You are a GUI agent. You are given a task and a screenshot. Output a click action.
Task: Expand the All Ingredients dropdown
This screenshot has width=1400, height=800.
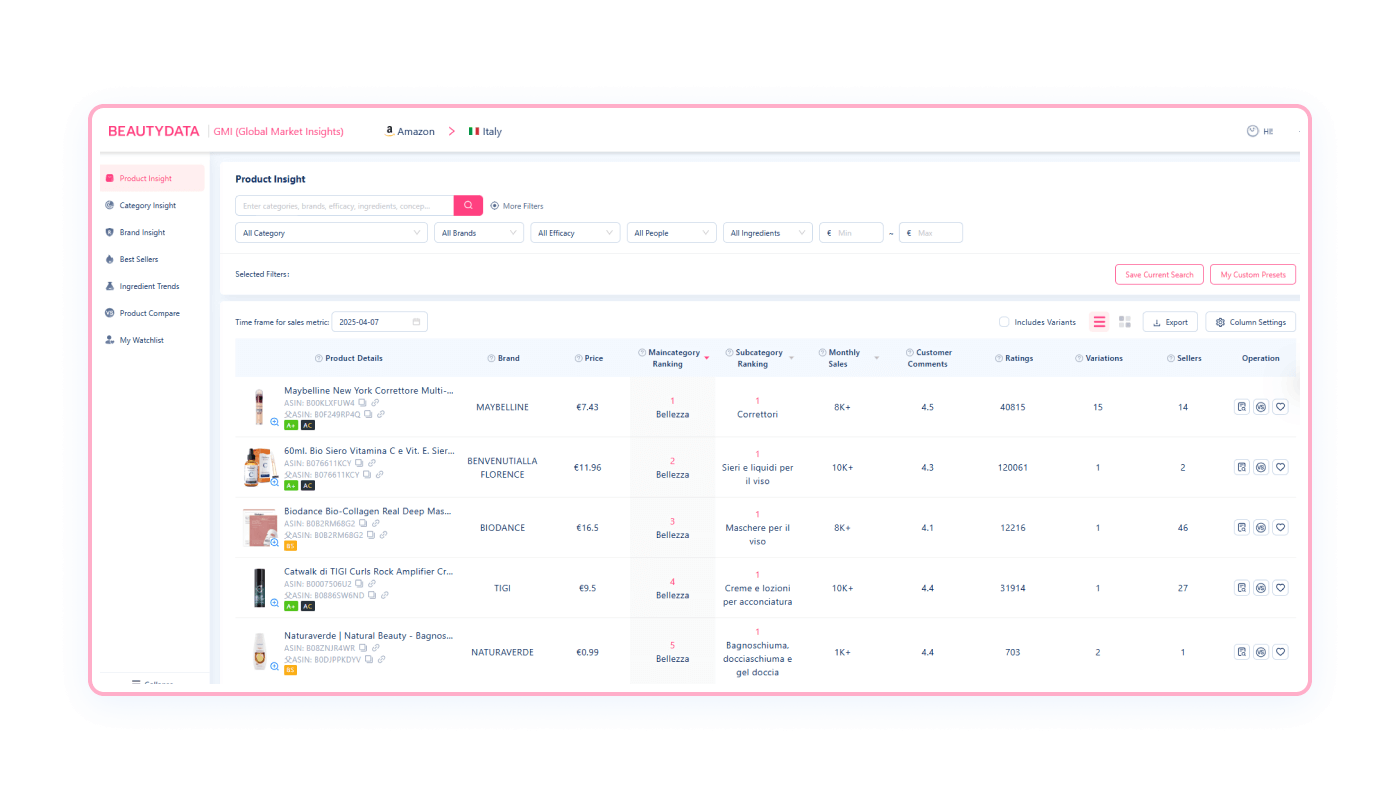click(768, 233)
